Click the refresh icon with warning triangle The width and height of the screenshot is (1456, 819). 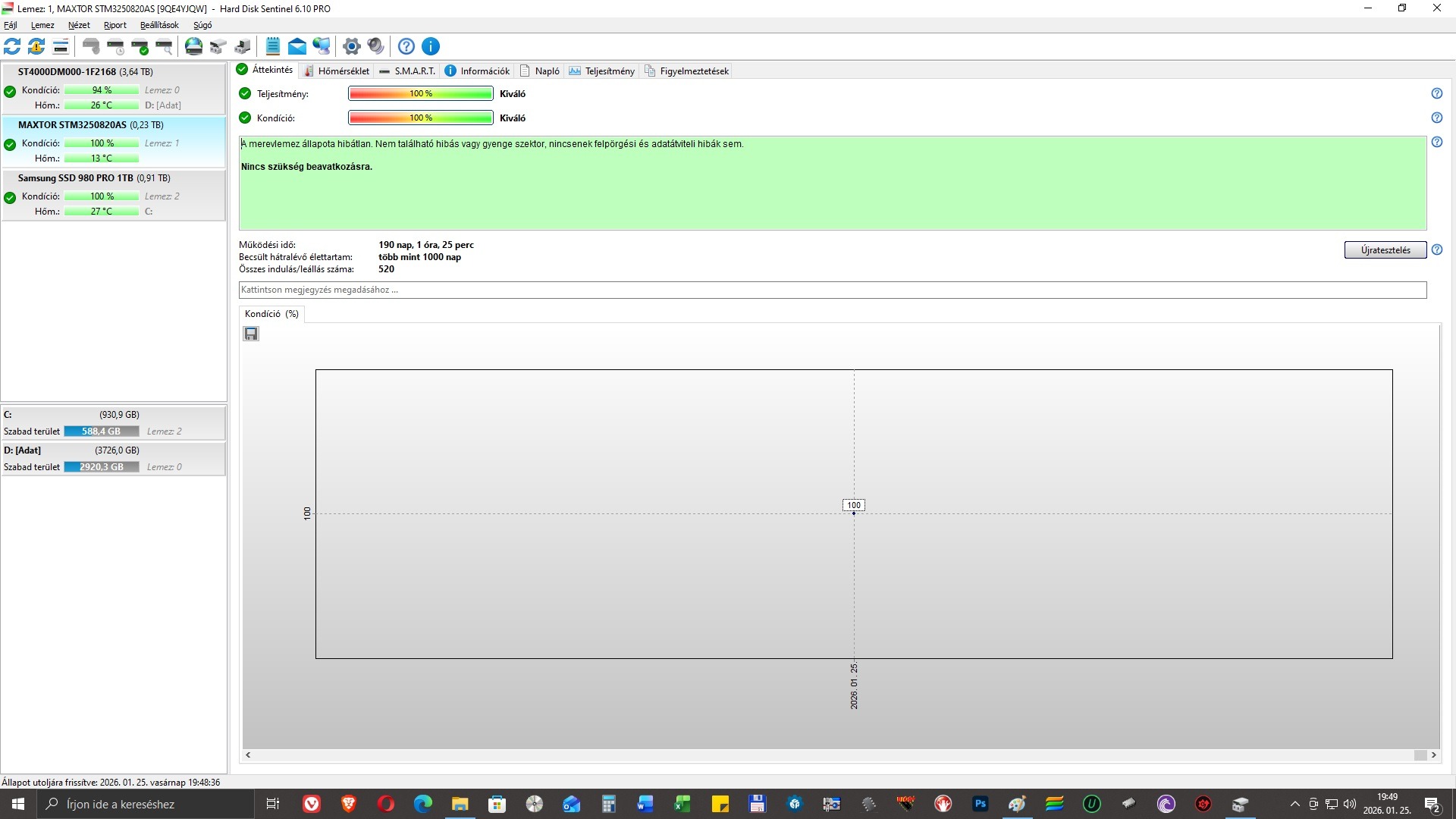36,46
